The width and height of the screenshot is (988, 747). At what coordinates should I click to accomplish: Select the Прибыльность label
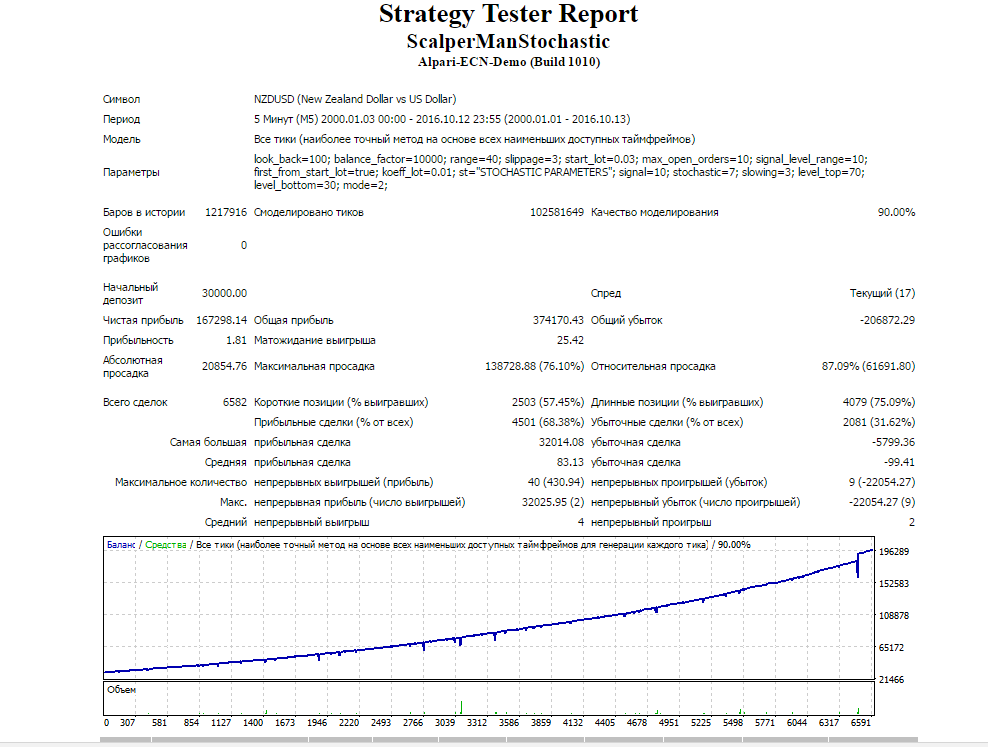[x=138, y=340]
